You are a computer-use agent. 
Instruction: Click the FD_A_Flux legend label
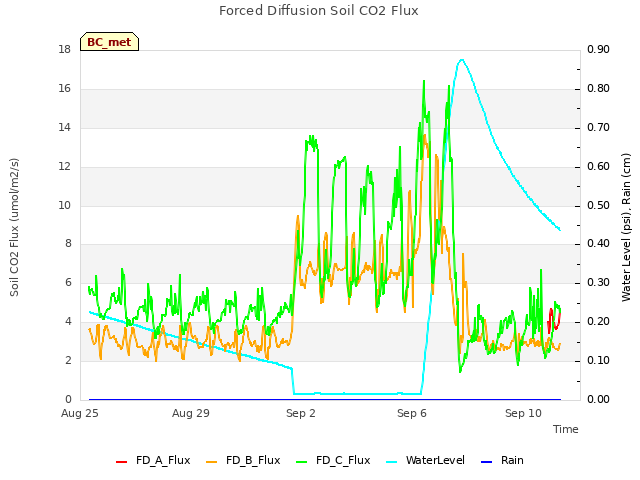[x=163, y=460]
